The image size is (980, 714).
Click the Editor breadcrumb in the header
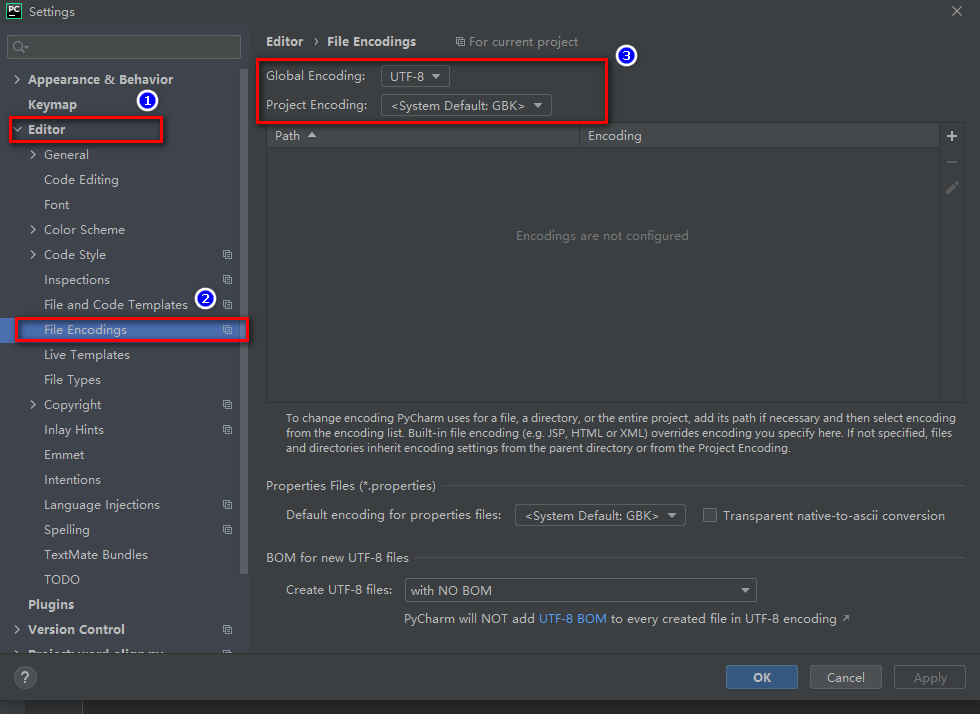point(284,41)
